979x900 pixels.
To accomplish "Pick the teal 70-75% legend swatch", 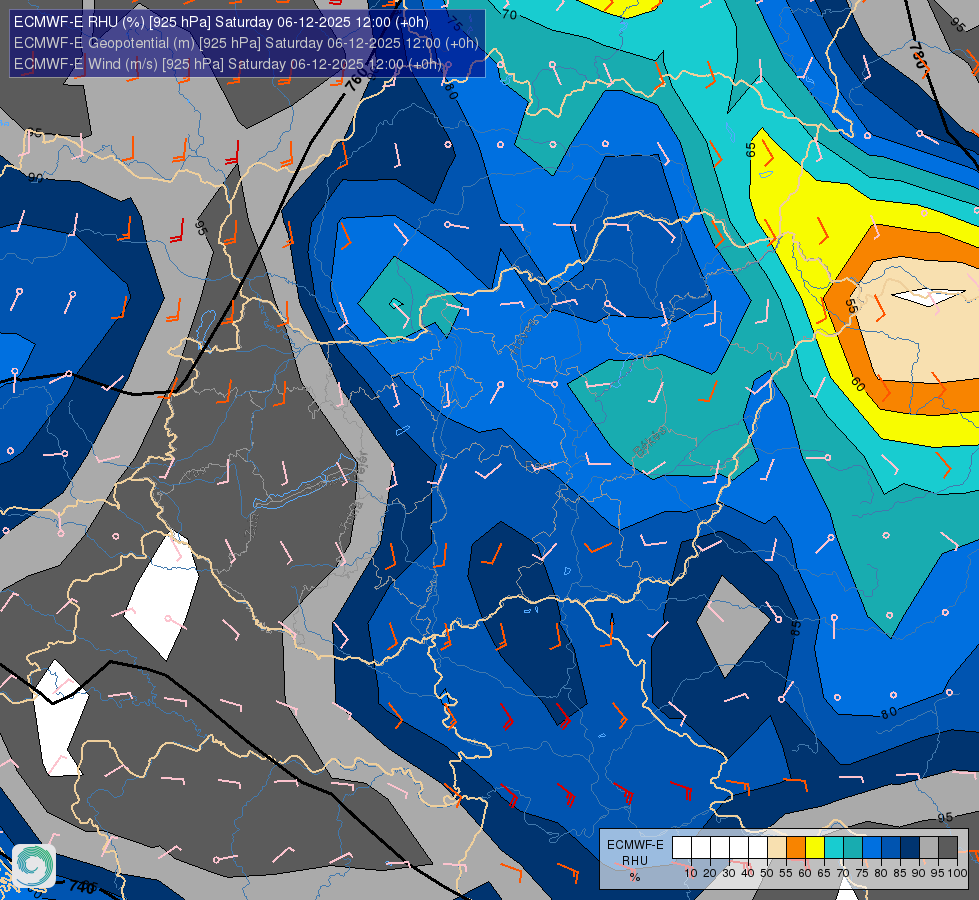I will click(x=853, y=848).
